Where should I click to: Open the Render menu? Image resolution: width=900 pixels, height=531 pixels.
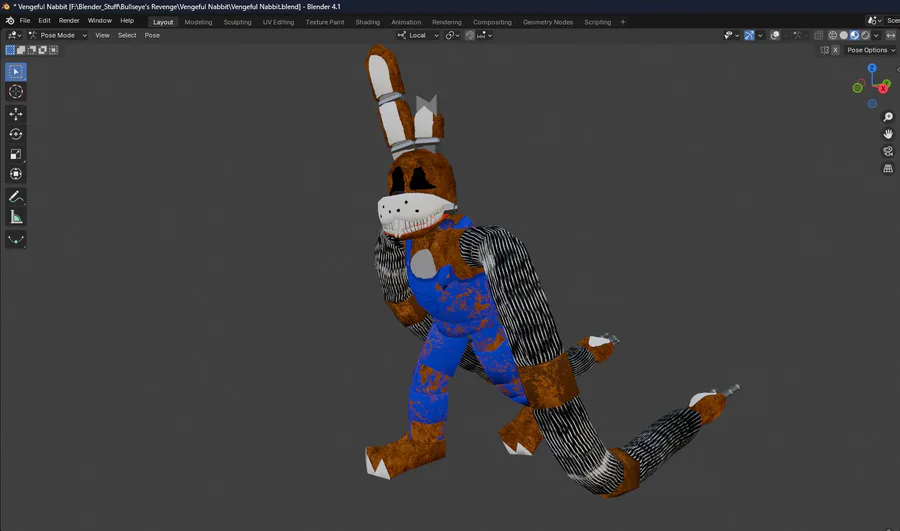[69, 21]
